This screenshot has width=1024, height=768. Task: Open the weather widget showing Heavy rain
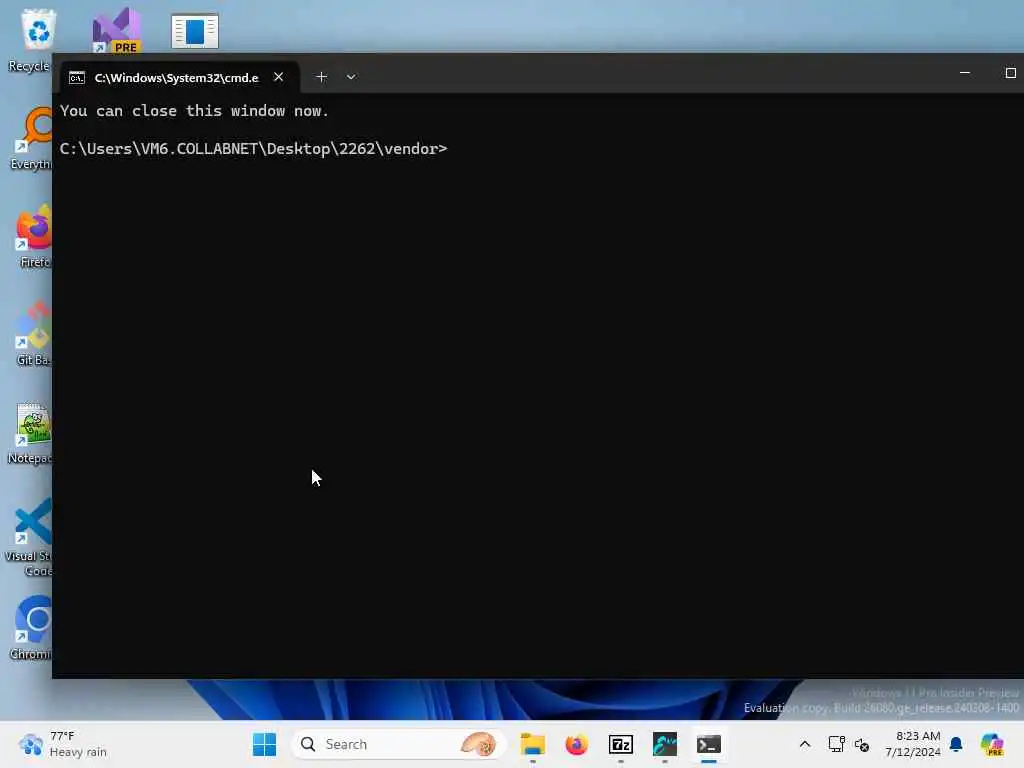[63, 744]
